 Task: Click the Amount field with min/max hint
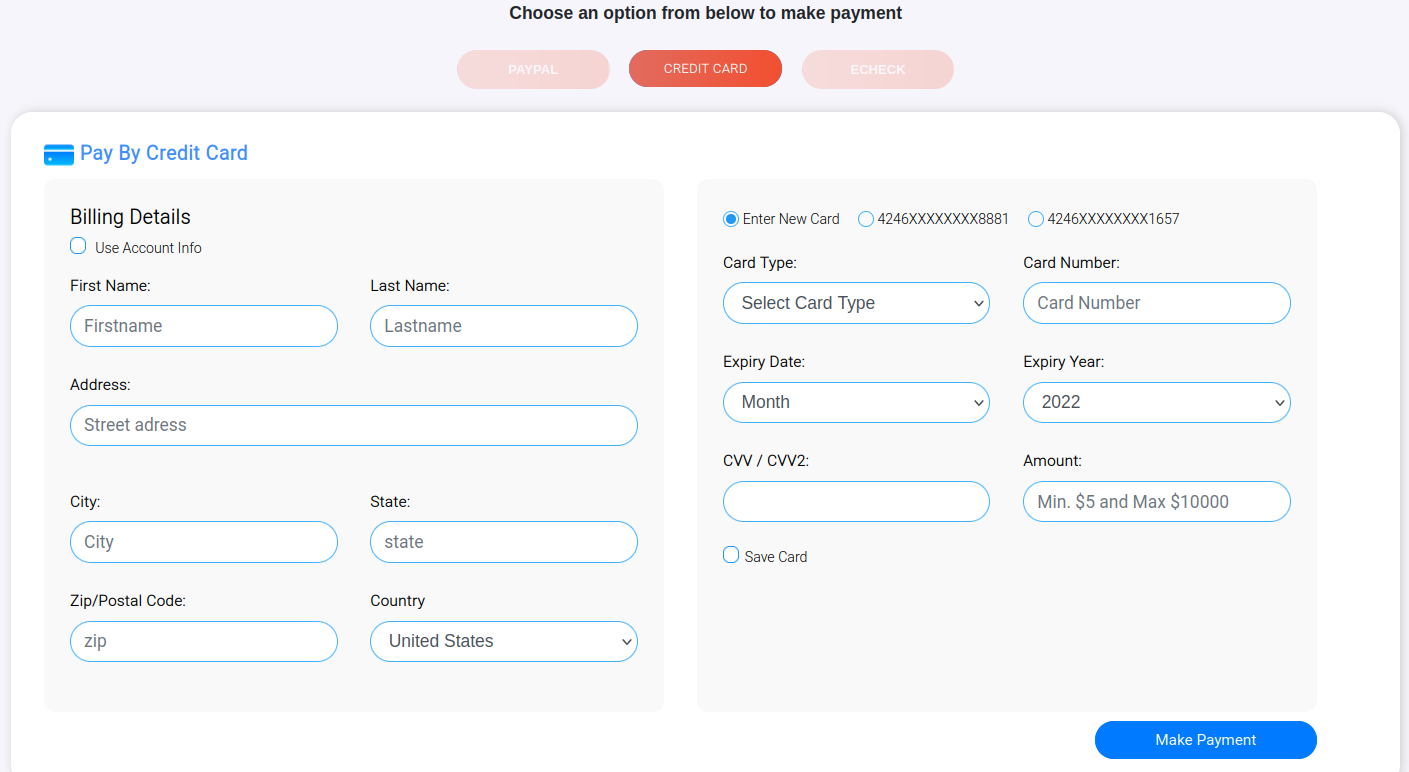(x=1157, y=501)
